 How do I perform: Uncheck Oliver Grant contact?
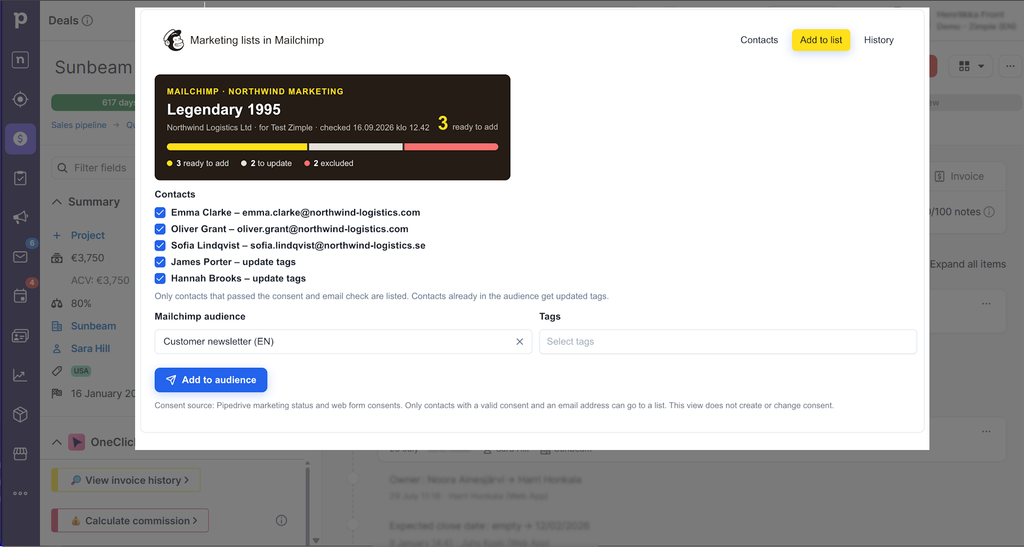[x=160, y=229]
